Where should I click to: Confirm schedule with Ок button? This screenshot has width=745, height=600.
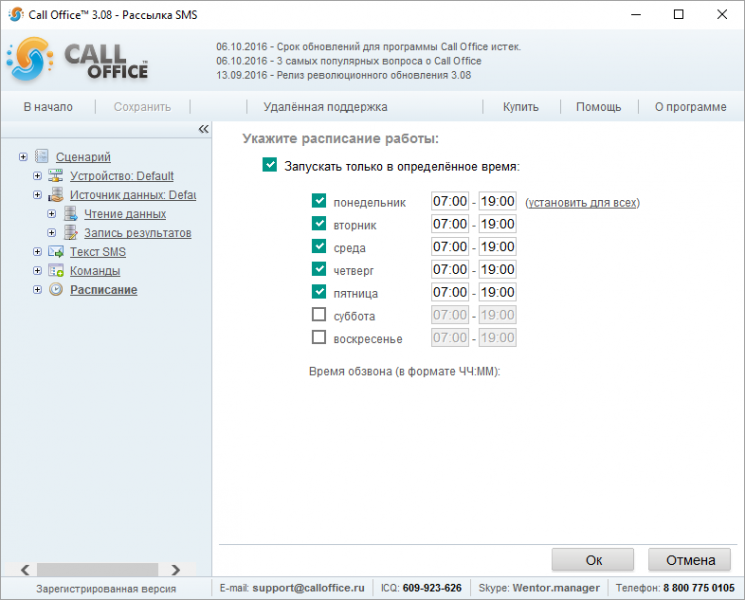(x=593, y=560)
